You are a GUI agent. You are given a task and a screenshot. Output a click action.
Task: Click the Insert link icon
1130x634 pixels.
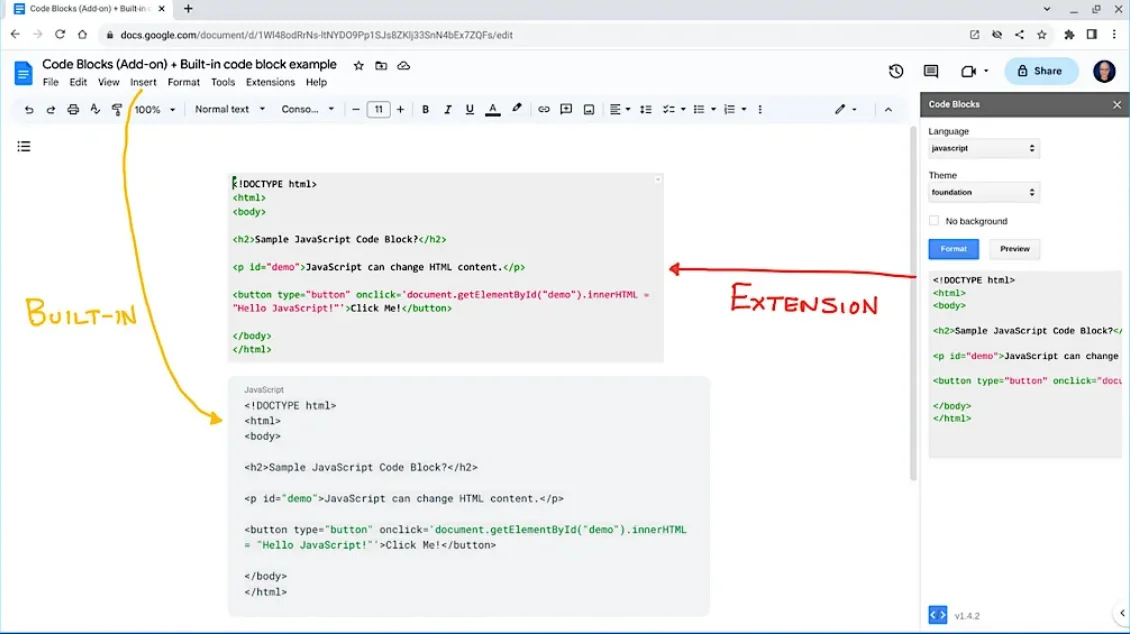[543, 110]
